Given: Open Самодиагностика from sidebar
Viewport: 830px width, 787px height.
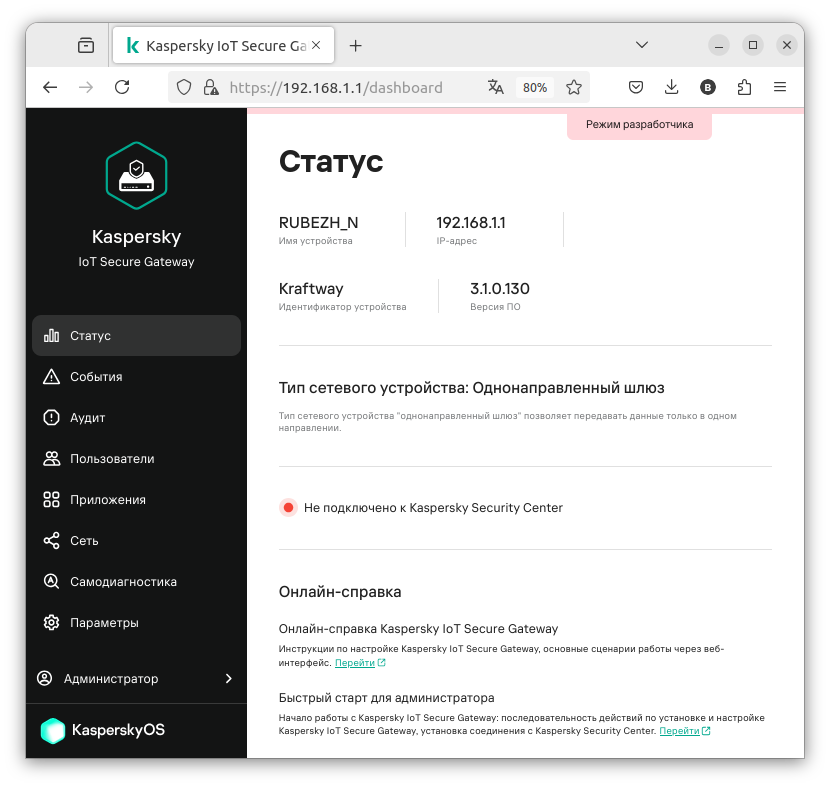Looking at the screenshot, I should 136,581.
